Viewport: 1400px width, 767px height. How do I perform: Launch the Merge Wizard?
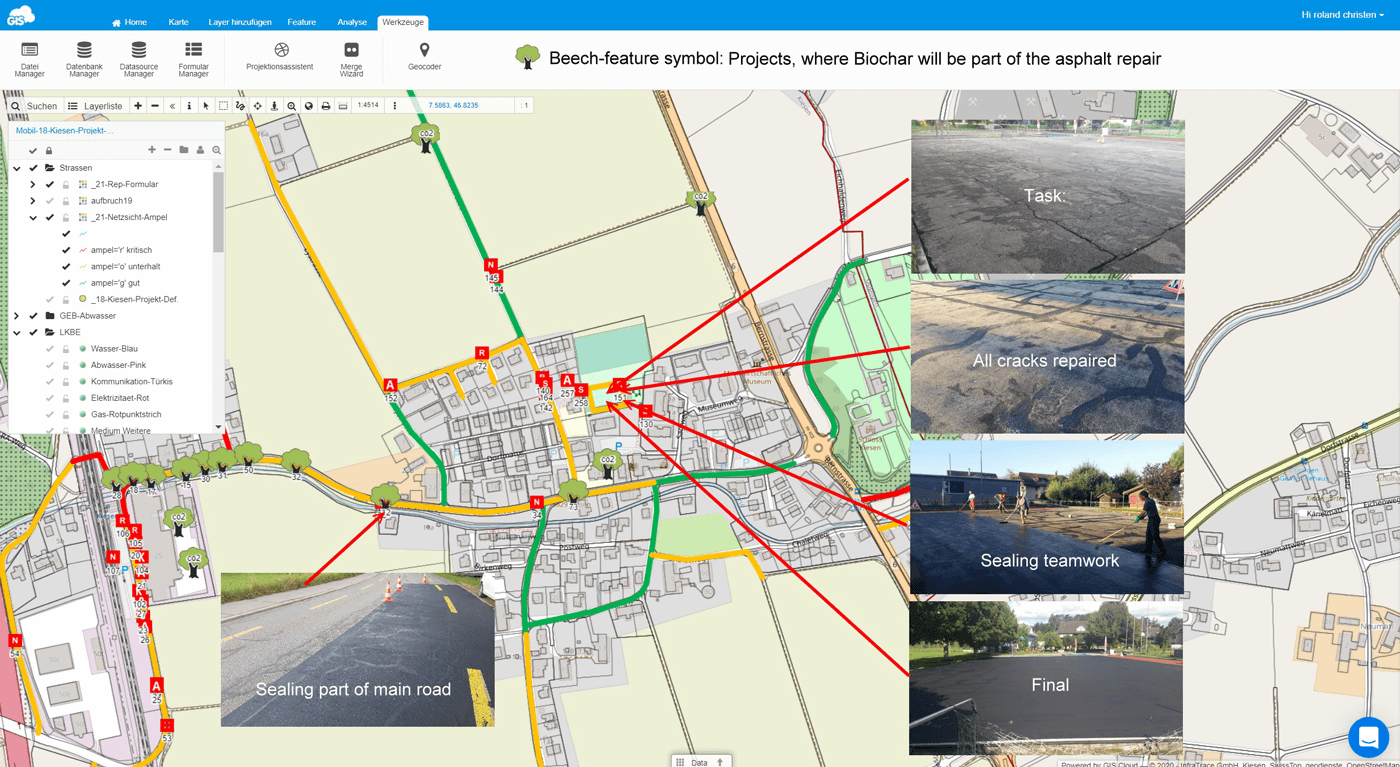point(351,59)
